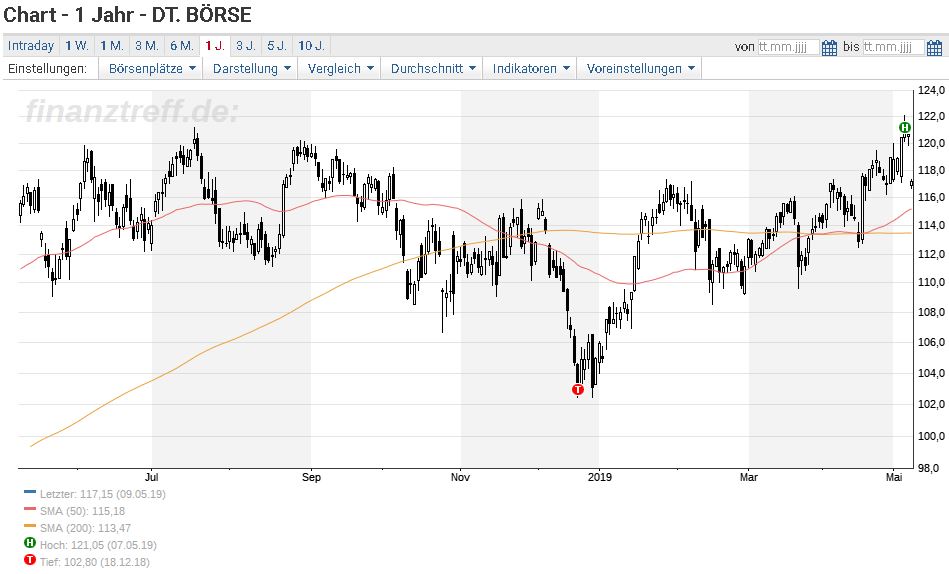Click the red SMA (50) legend color swatch
949x574 pixels.
30,509
